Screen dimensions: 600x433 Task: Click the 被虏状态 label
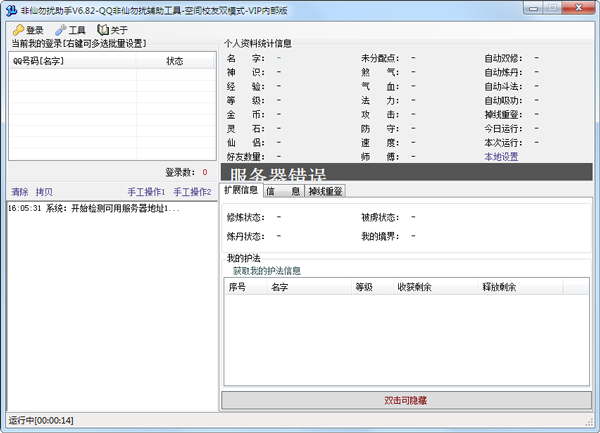point(380,218)
